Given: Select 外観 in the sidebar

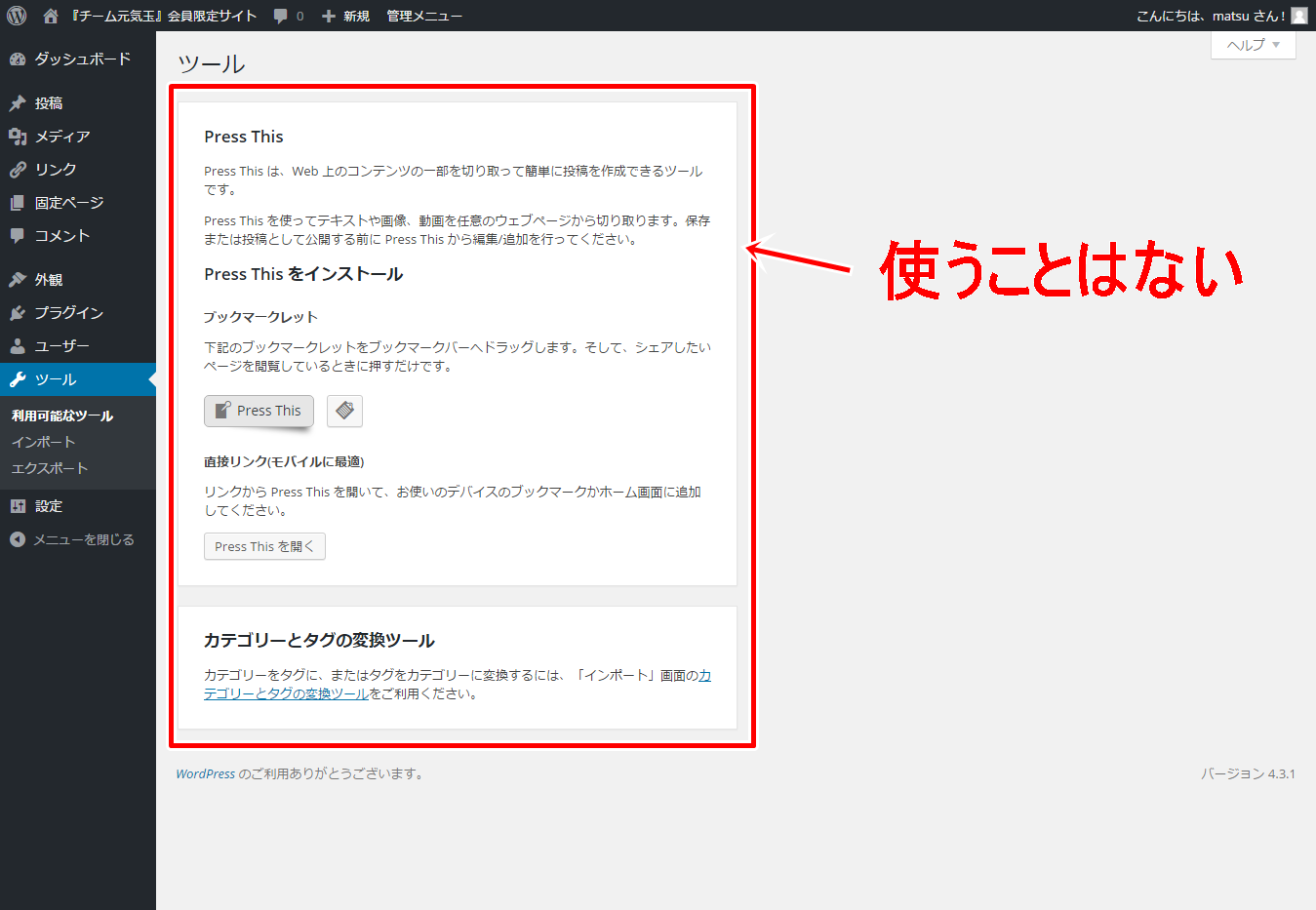Looking at the screenshot, I should 78,280.
